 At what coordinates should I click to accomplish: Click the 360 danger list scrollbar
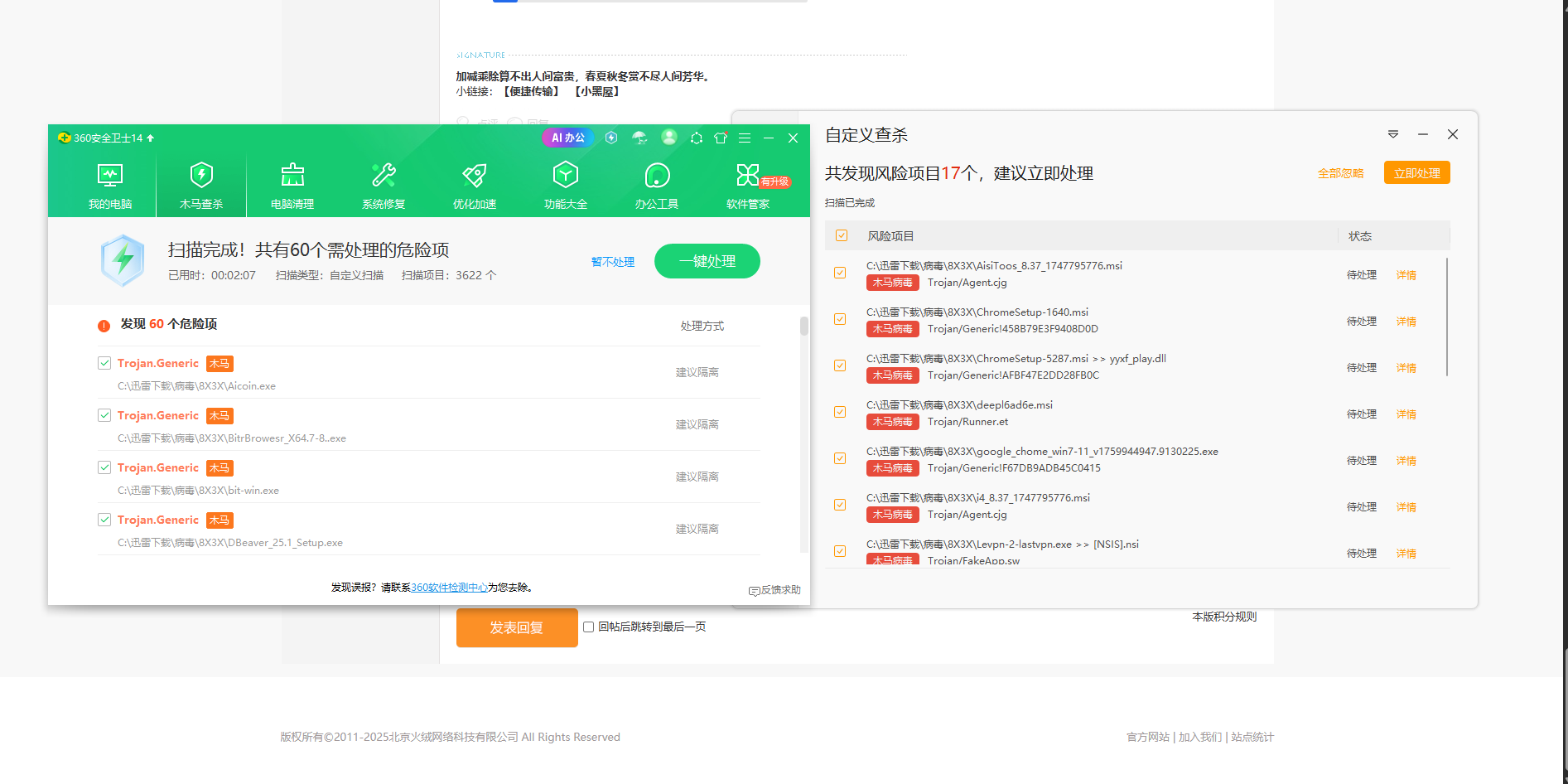point(803,326)
